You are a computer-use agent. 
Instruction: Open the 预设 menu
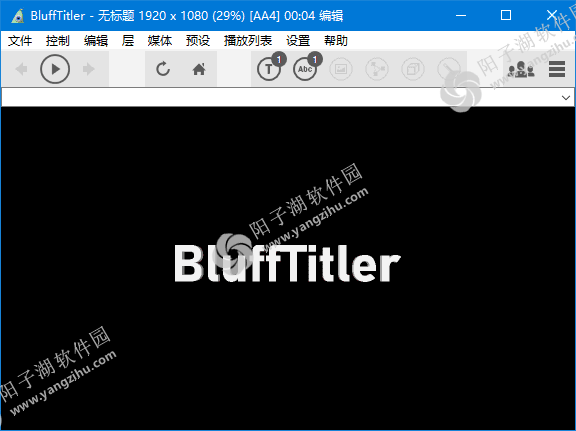(x=198, y=40)
